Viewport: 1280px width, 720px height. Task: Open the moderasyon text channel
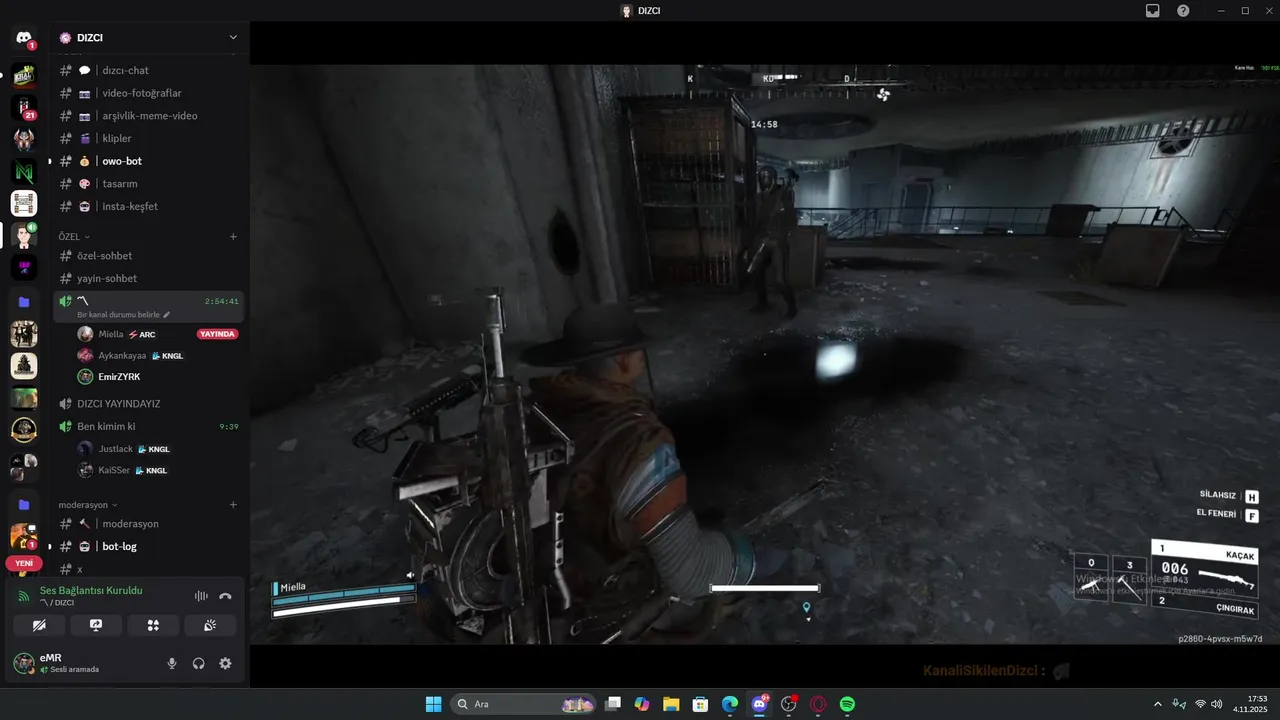pos(148,524)
